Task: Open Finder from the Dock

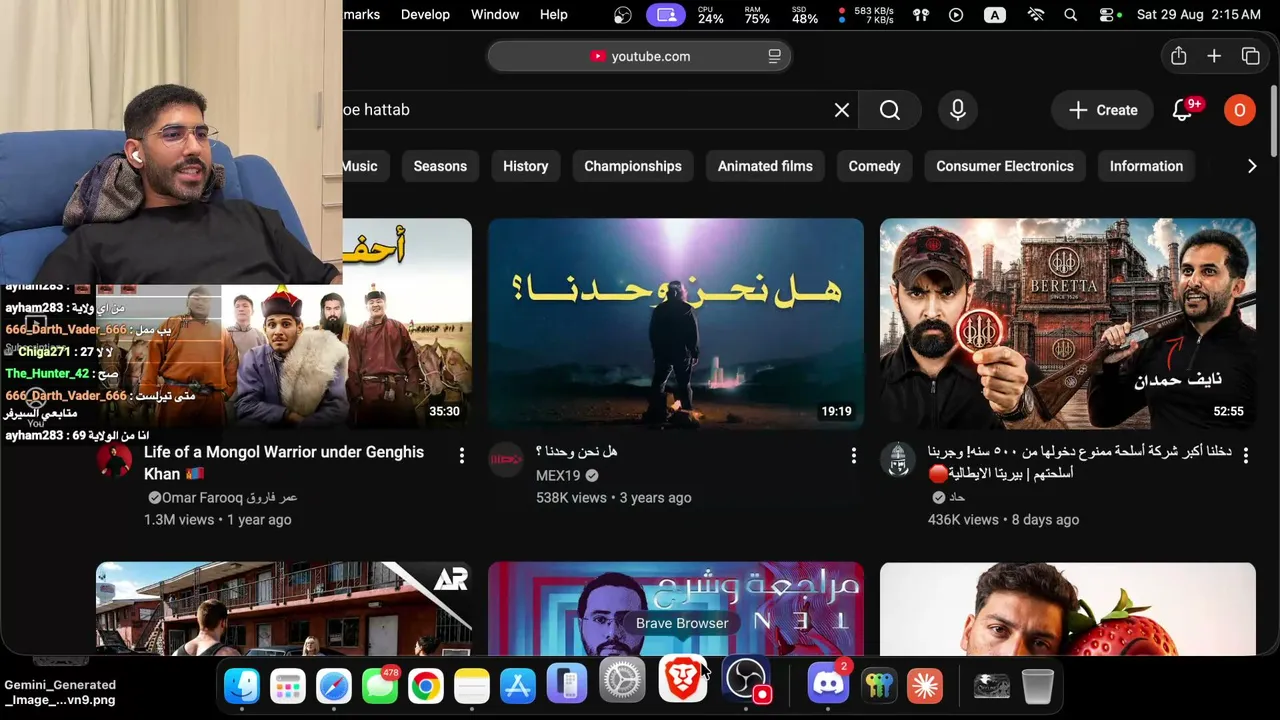Action: pos(242,685)
